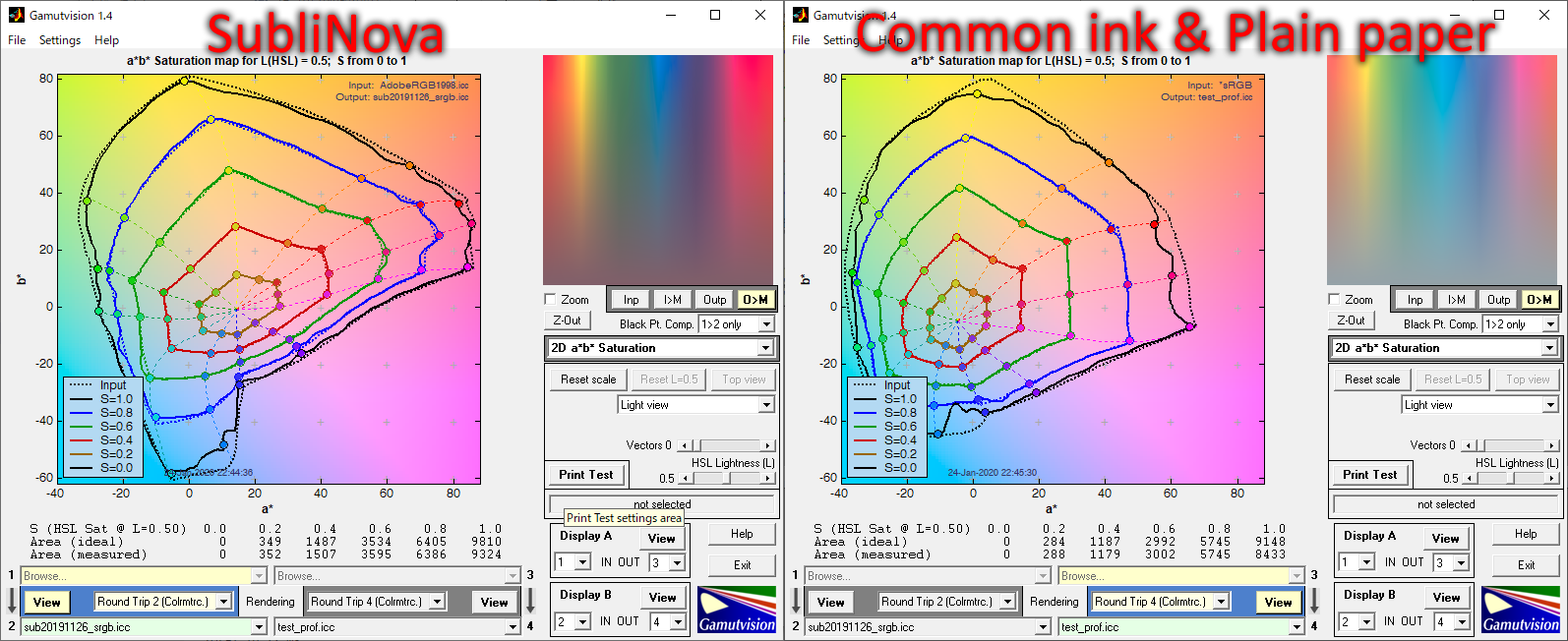Viewport: 1568px width, 641px height.
Task: Click down arrow between rows 3 and 4, right window
Action: pos(1314,601)
